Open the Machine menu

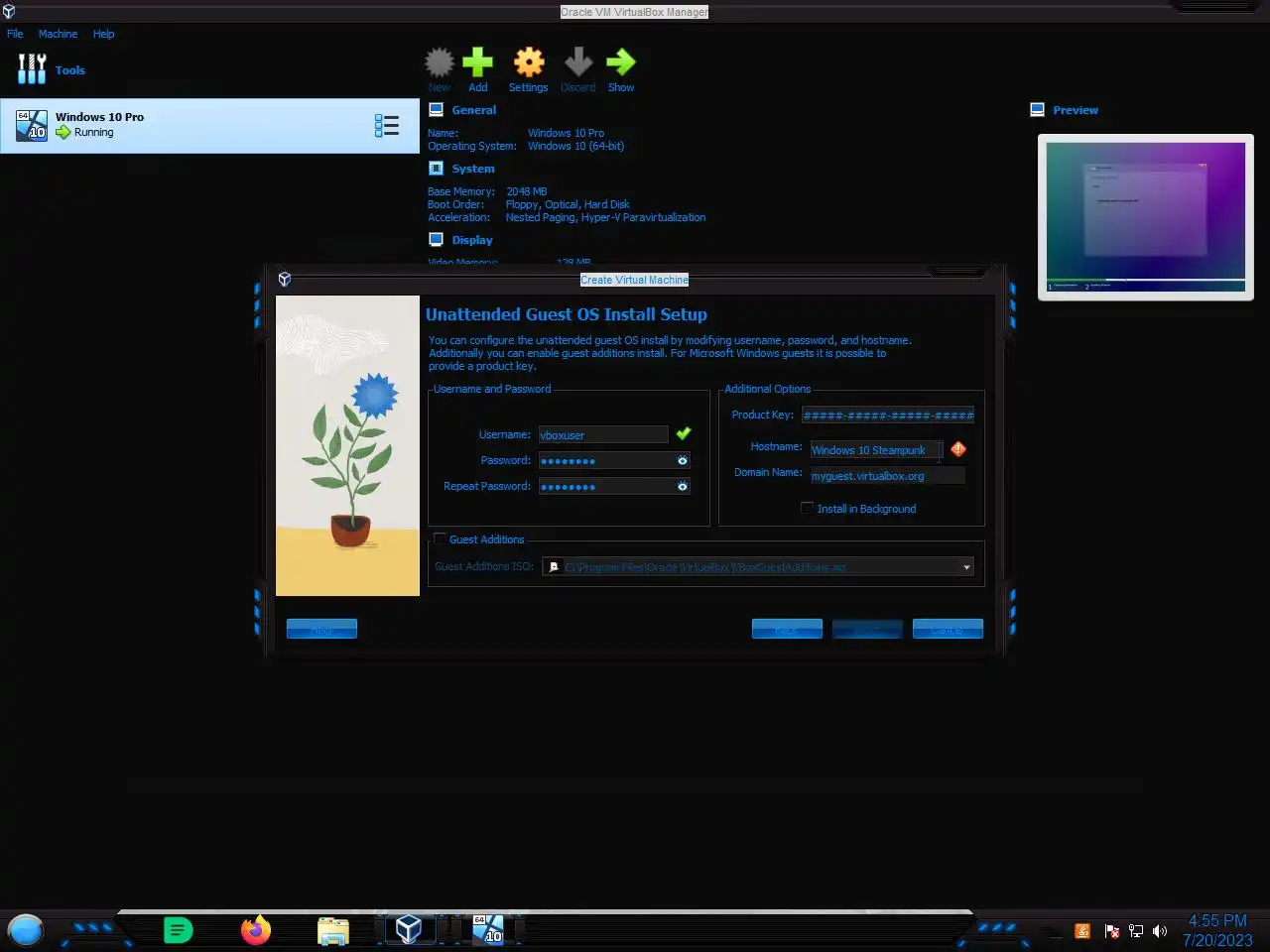58,34
